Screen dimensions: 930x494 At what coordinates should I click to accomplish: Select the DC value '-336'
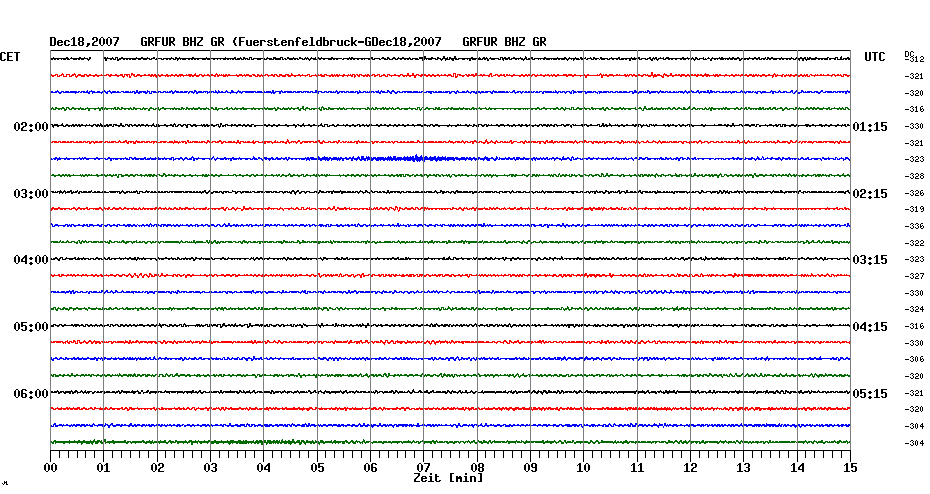[914, 227]
